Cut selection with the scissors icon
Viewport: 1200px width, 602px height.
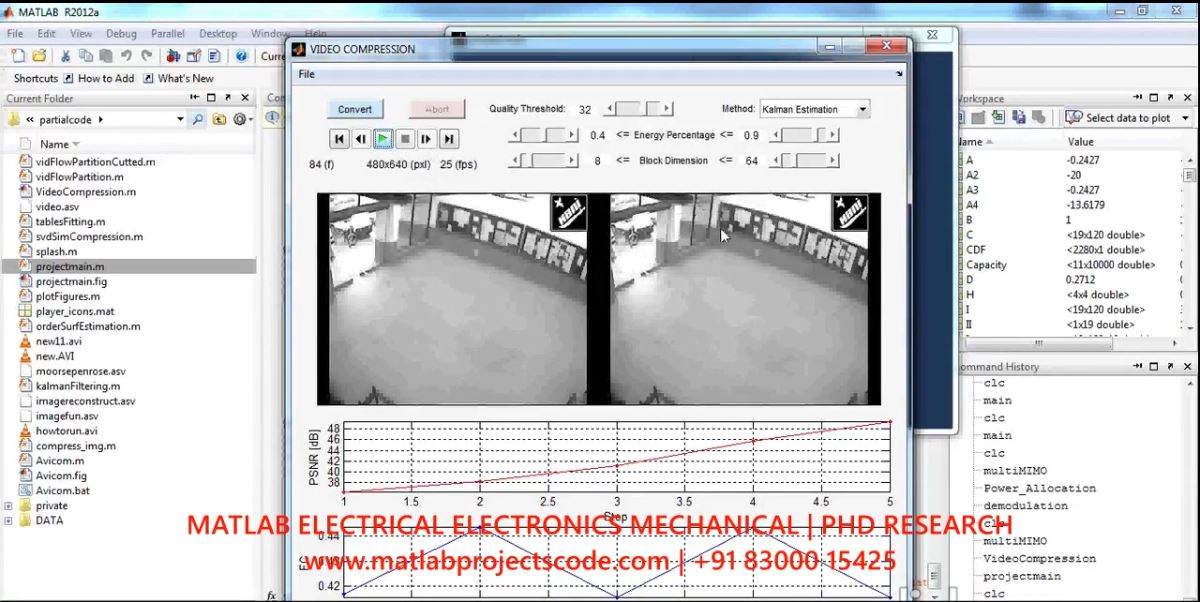[x=66, y=56]
